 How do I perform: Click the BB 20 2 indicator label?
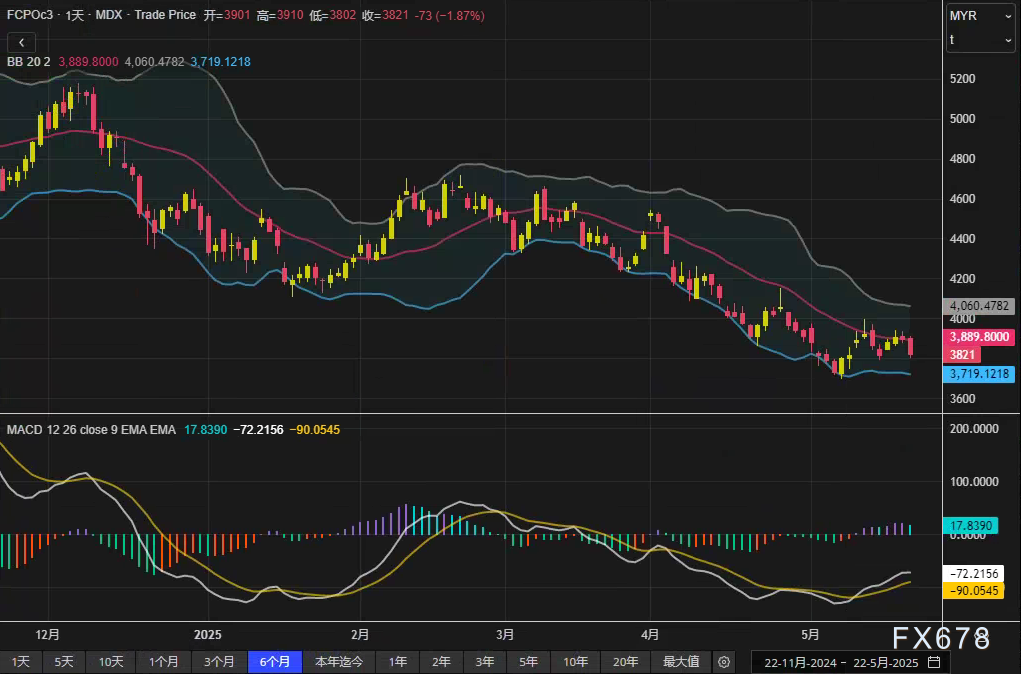[29, 62]
